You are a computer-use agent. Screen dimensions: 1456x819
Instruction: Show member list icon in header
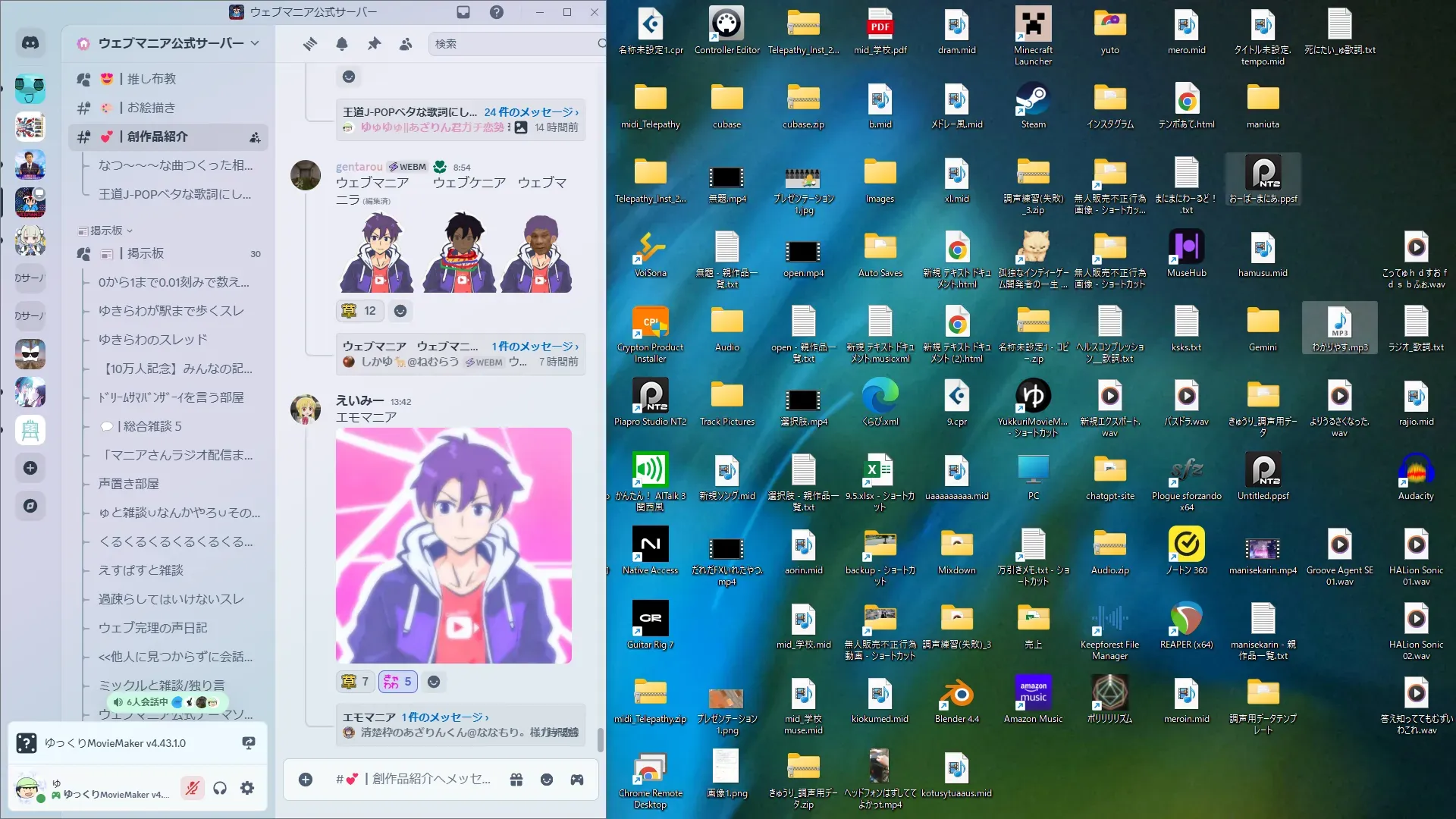click(406, 44)
